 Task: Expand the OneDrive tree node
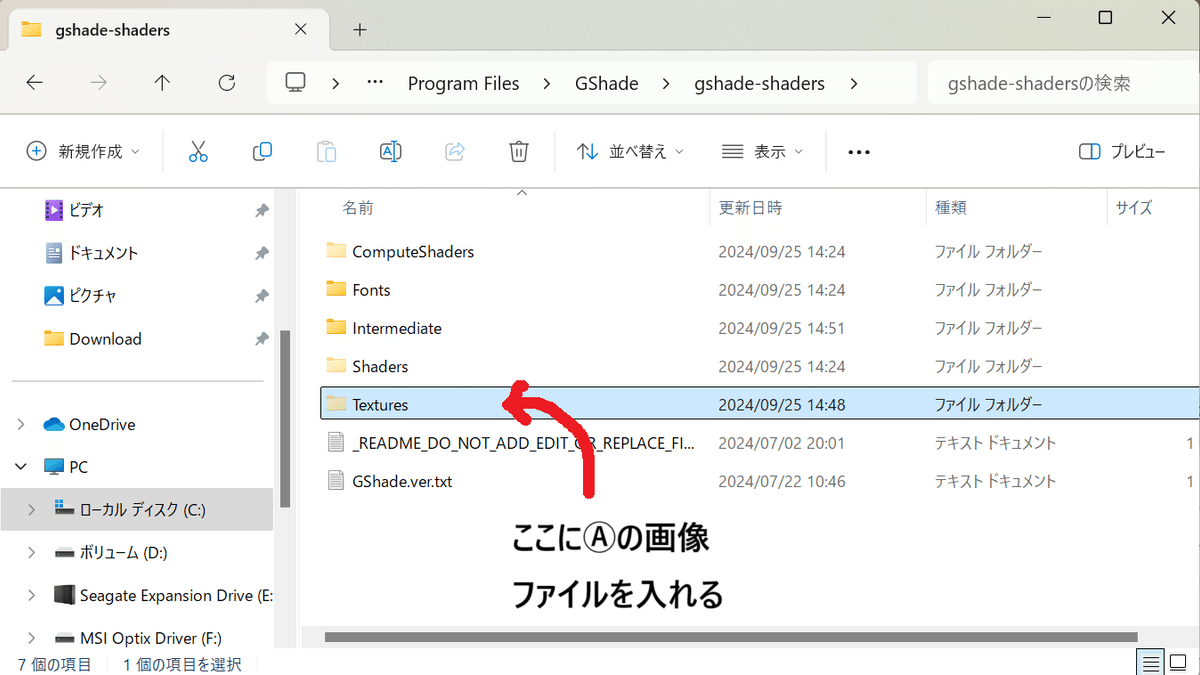[x=21, y=424]
